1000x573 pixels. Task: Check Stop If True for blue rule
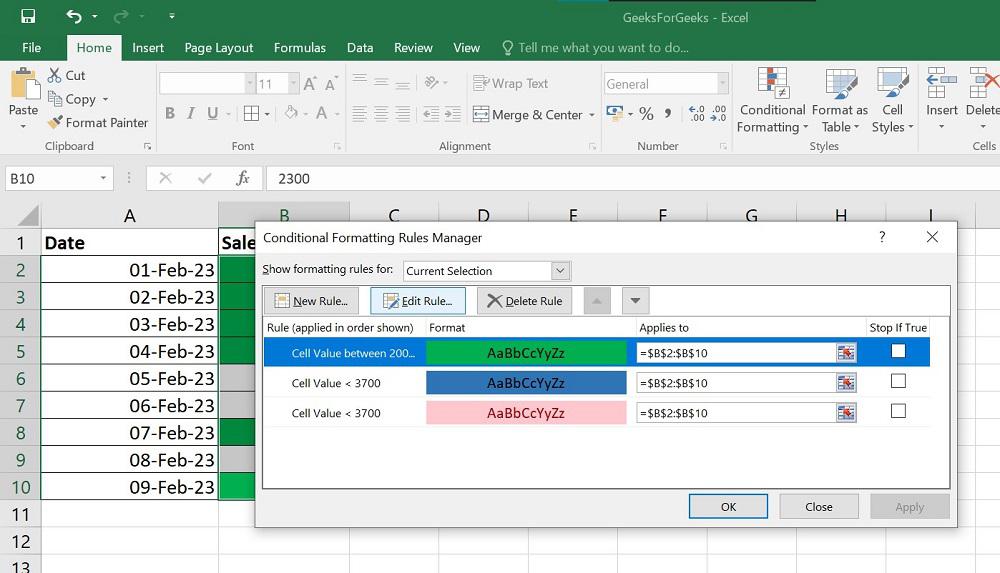coord(898,381)
